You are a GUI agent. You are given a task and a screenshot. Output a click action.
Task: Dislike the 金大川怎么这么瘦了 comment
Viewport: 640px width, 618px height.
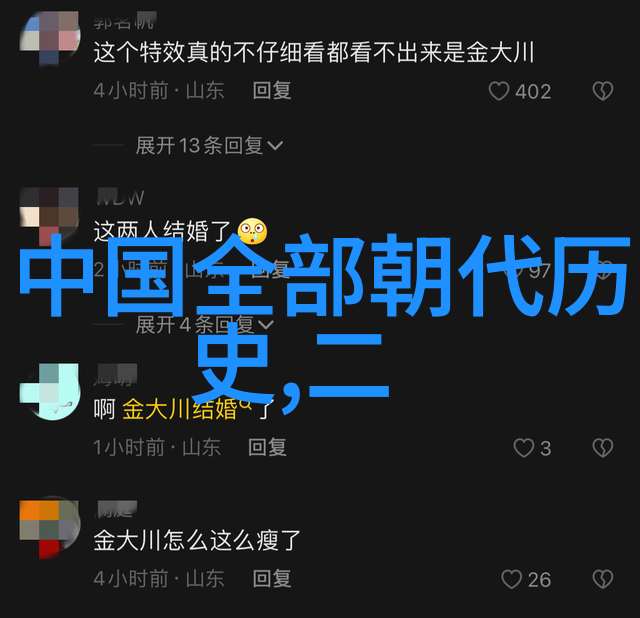coord(602,579)
